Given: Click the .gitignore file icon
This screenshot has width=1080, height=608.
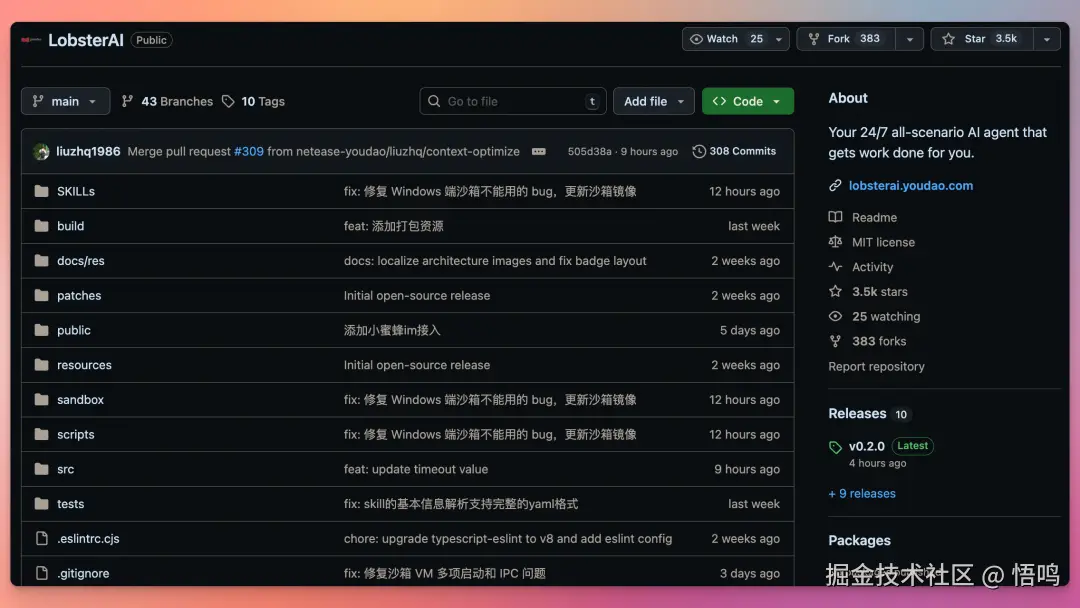Looking at the screenshot, I should tap(41, 573).
